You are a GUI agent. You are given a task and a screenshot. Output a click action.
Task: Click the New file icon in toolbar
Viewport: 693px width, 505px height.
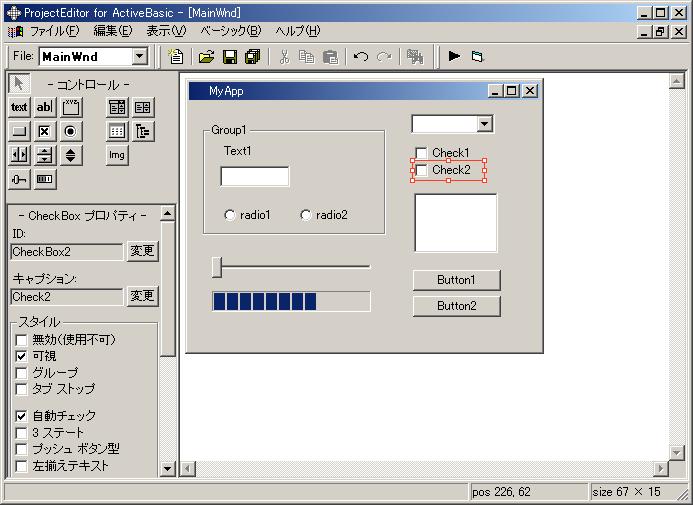176,57
